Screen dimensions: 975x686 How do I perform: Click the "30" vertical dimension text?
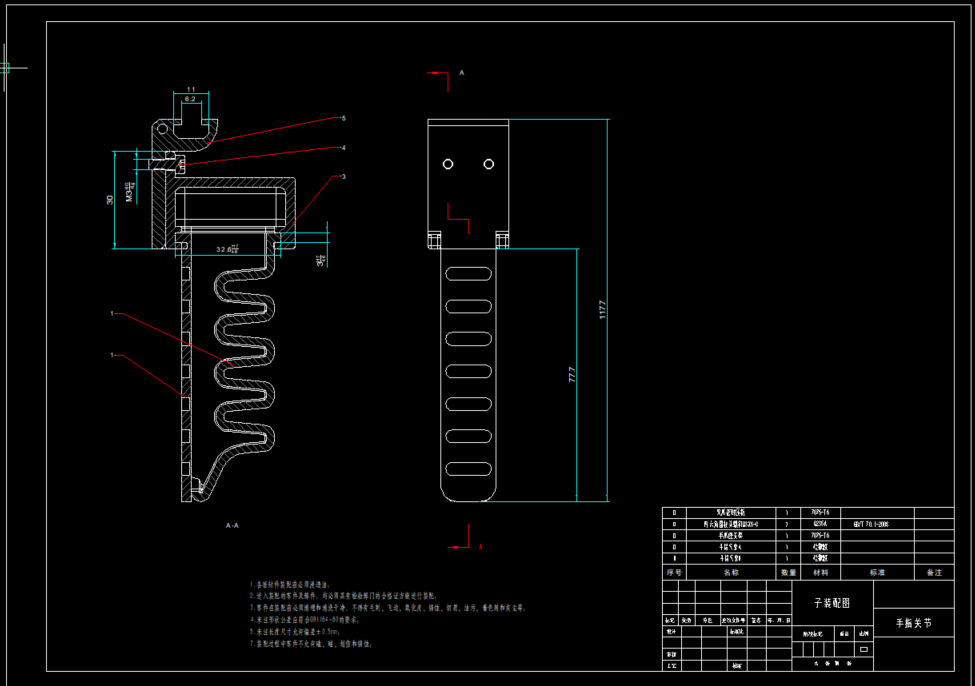tap(110, 200)
